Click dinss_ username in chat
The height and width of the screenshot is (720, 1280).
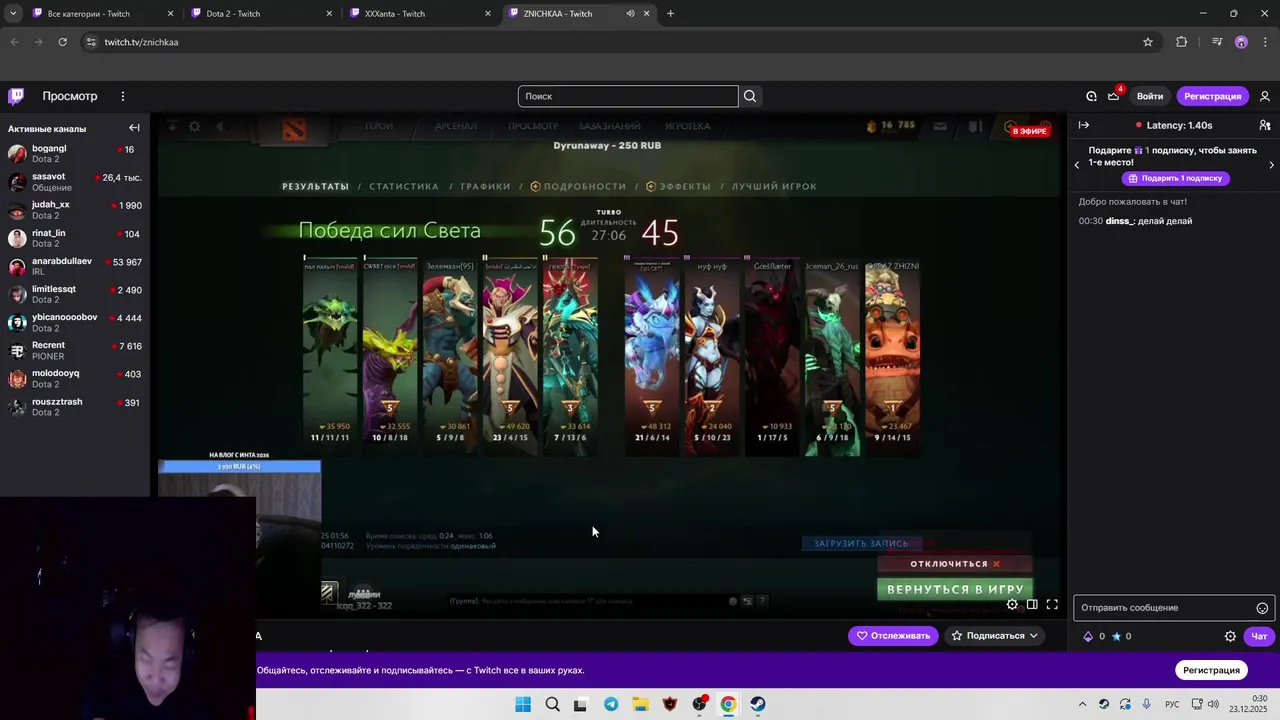click(1119, 221)
